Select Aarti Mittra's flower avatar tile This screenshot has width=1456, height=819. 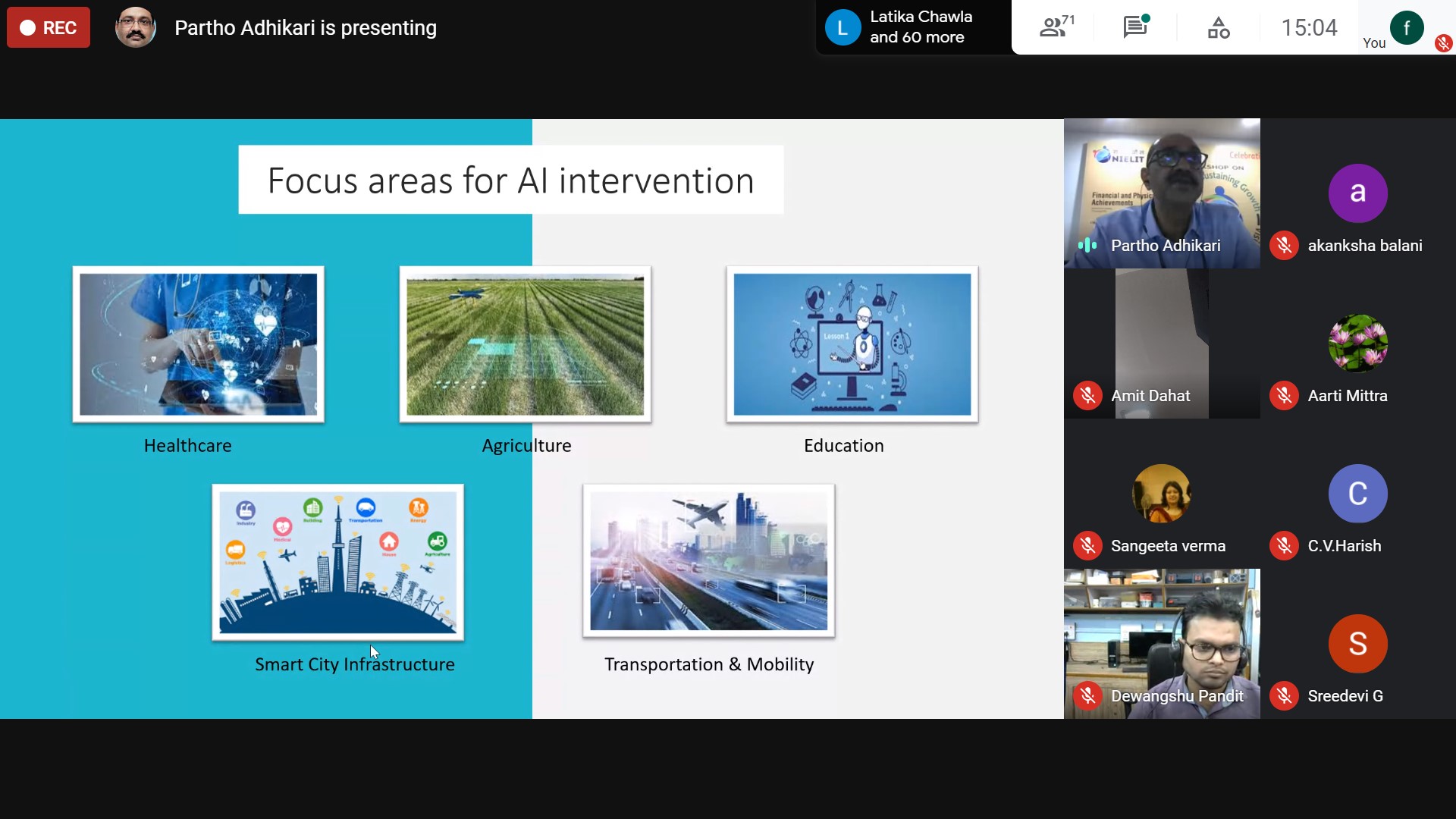tap(1358, 344)
